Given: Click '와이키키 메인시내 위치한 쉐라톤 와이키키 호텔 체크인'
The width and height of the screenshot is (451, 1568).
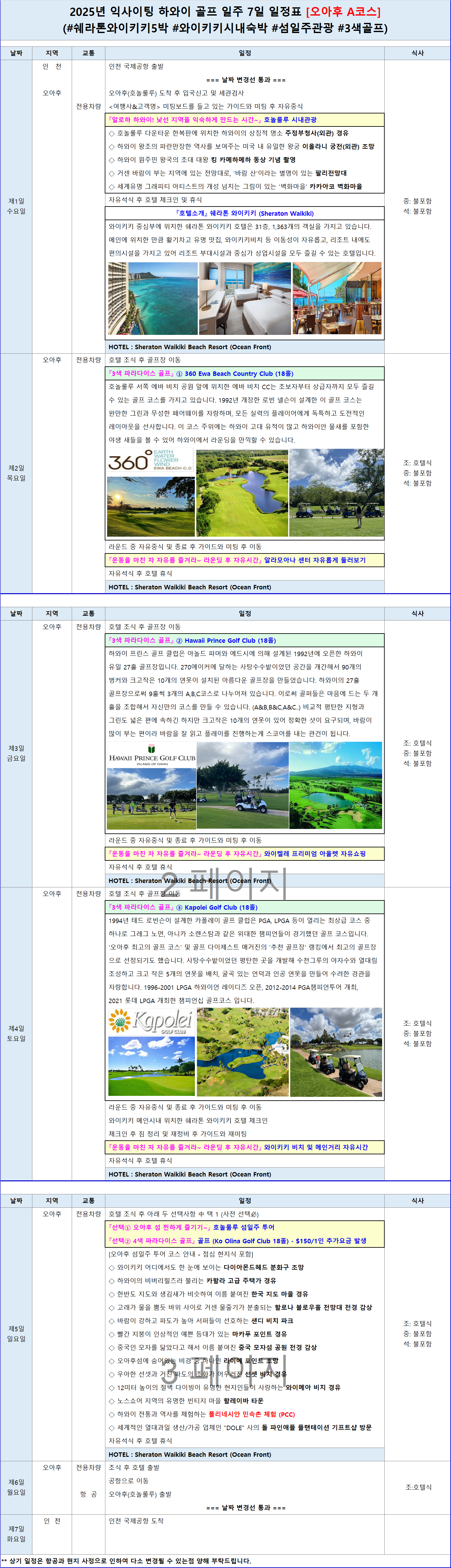Looking at the screenshot, I should pyautogui.click(x=189, y=1121).
